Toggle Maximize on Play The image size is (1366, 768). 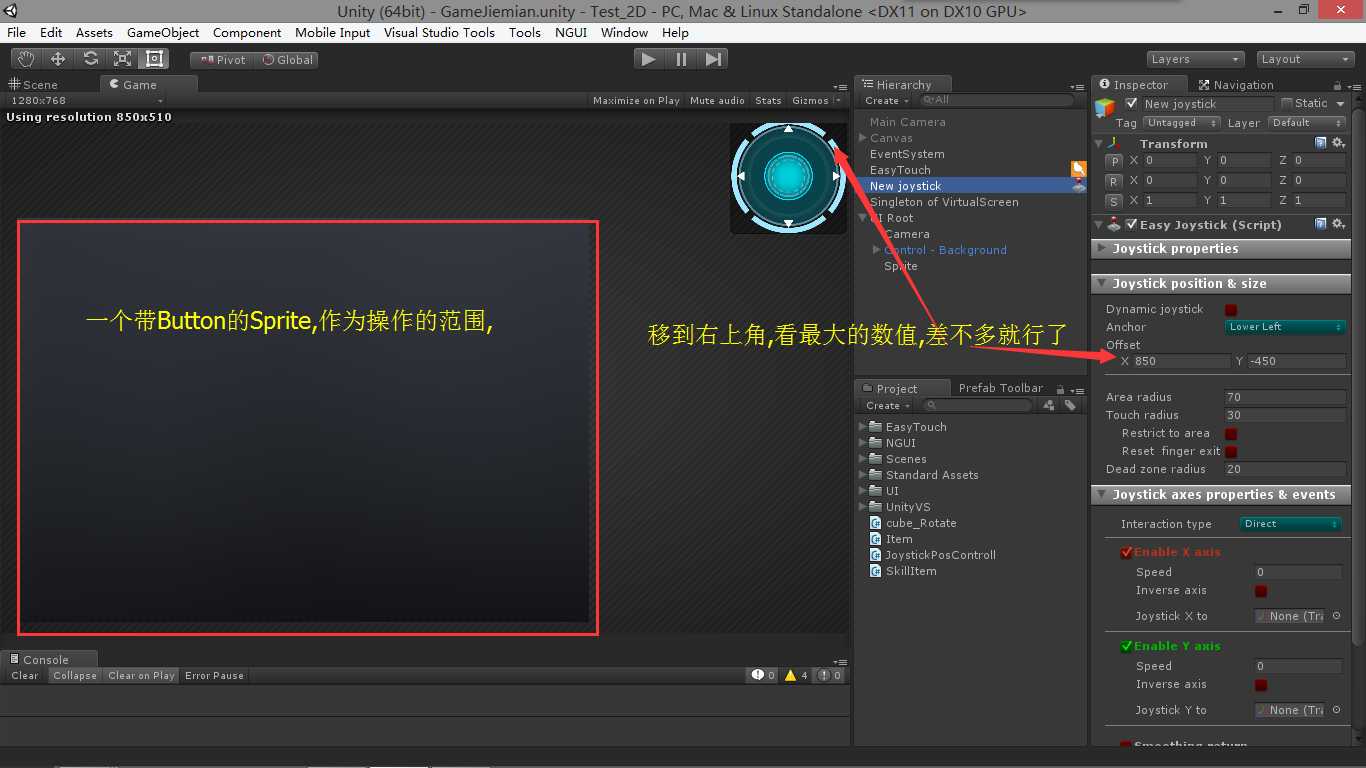point(636,100)
